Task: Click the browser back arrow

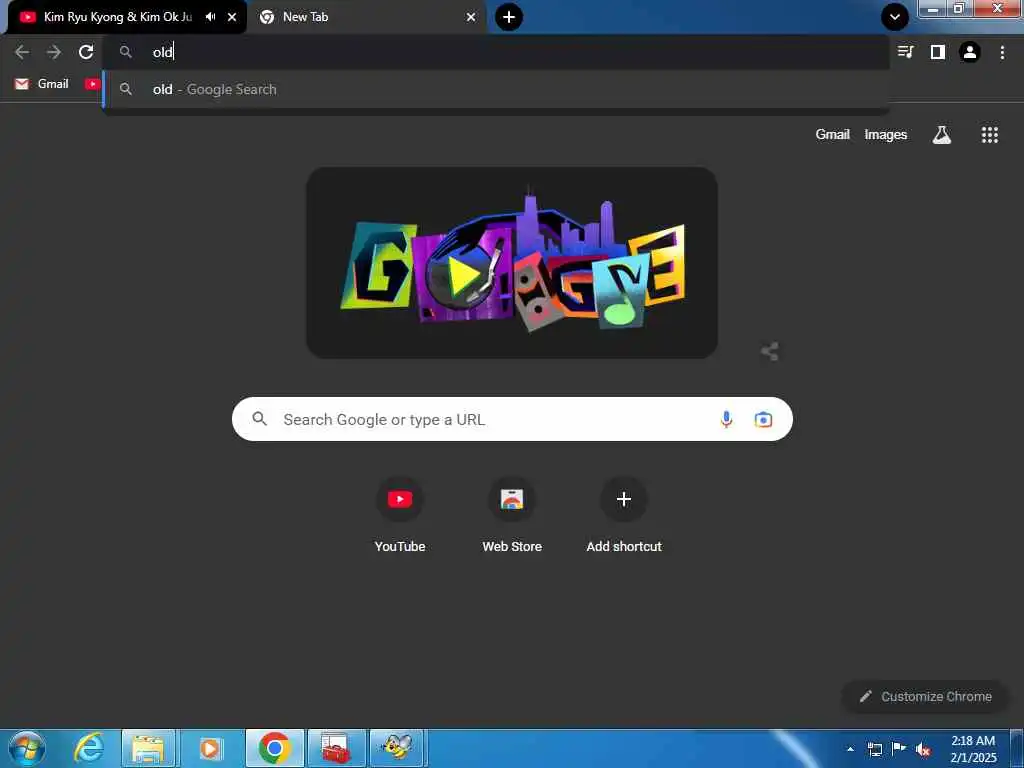Action: [x=22, y=52]
